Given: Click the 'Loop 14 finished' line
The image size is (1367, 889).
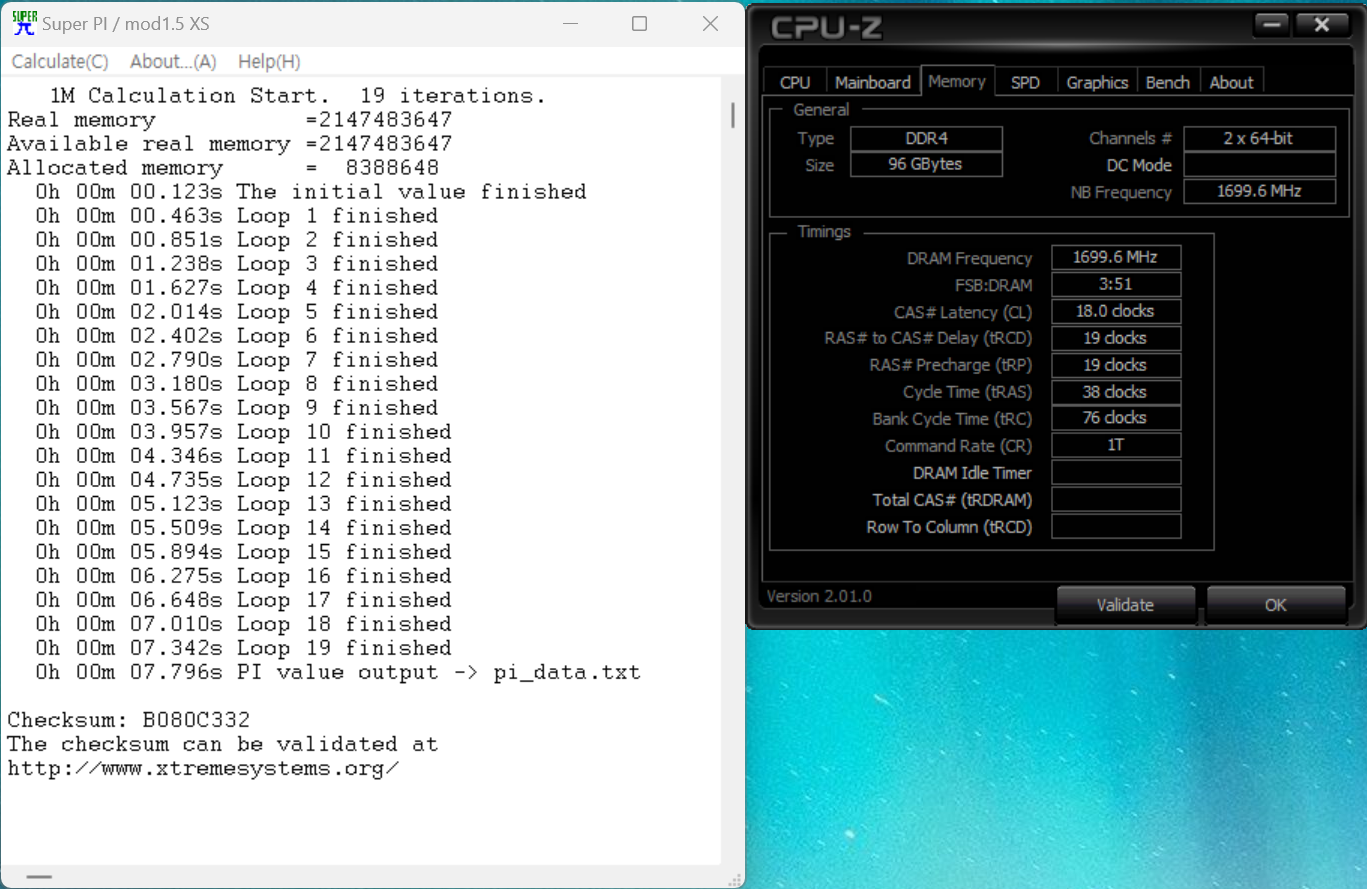Looking at the screenshot, I should click(x=243, y=528).
